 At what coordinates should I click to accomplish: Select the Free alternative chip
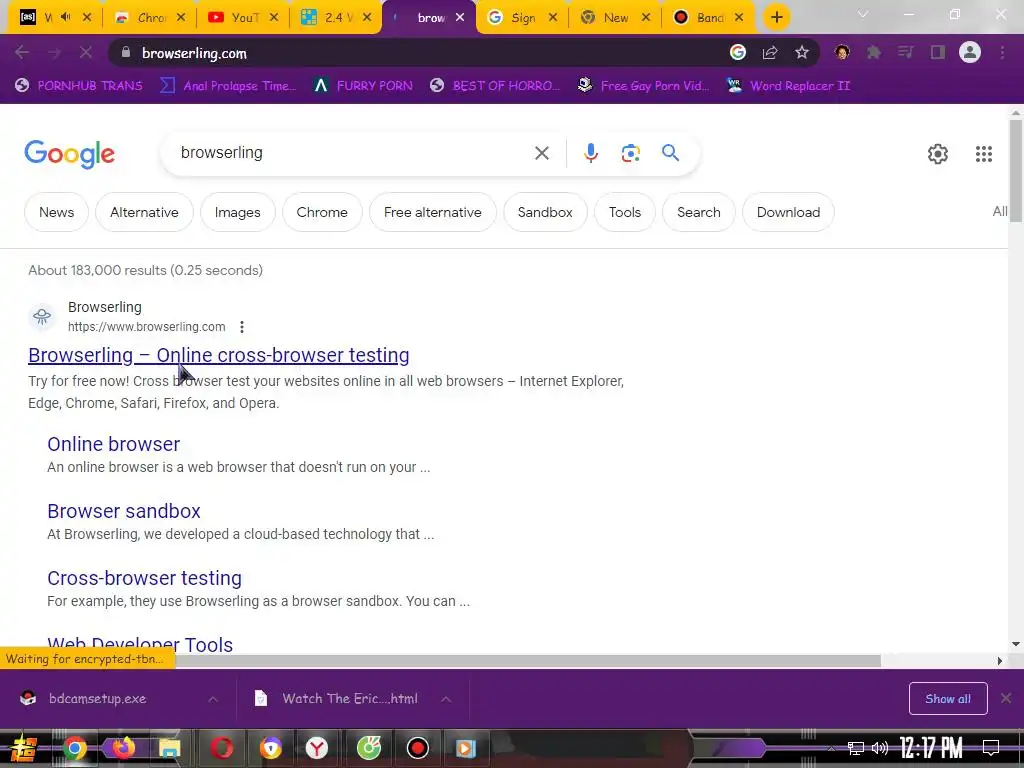tap(433, 212)
